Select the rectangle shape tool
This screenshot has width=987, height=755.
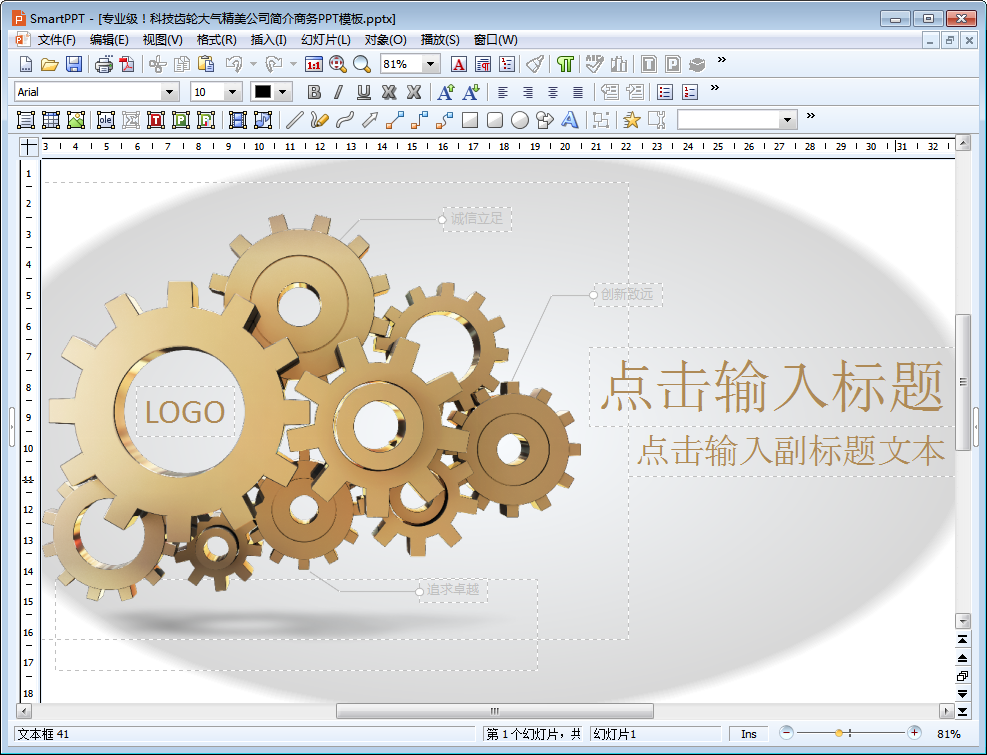[x=470, y=120]
